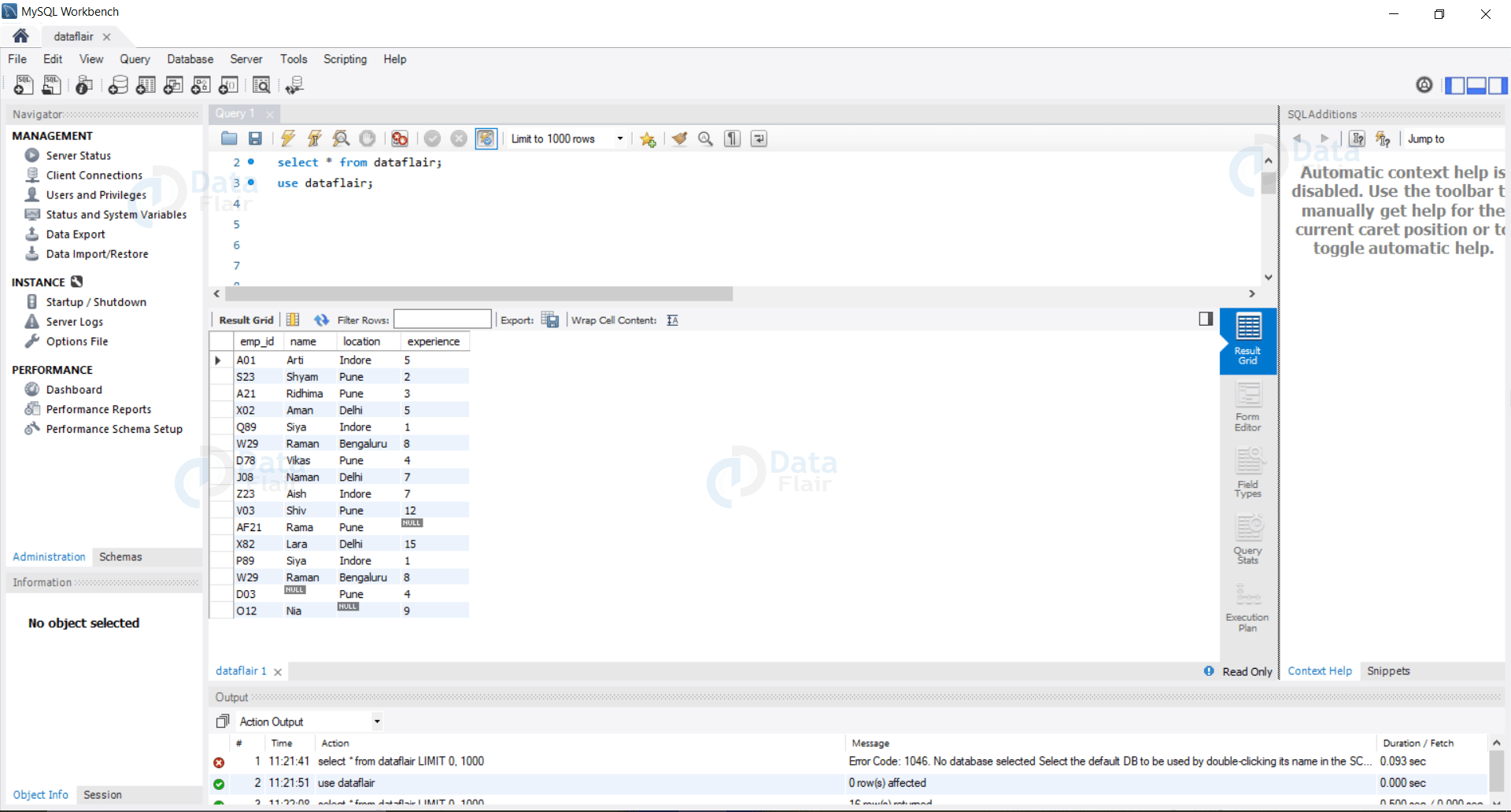This screenshot has height=812, width=1511.
Task: Open the Query menu
Action: click(135, 59)
